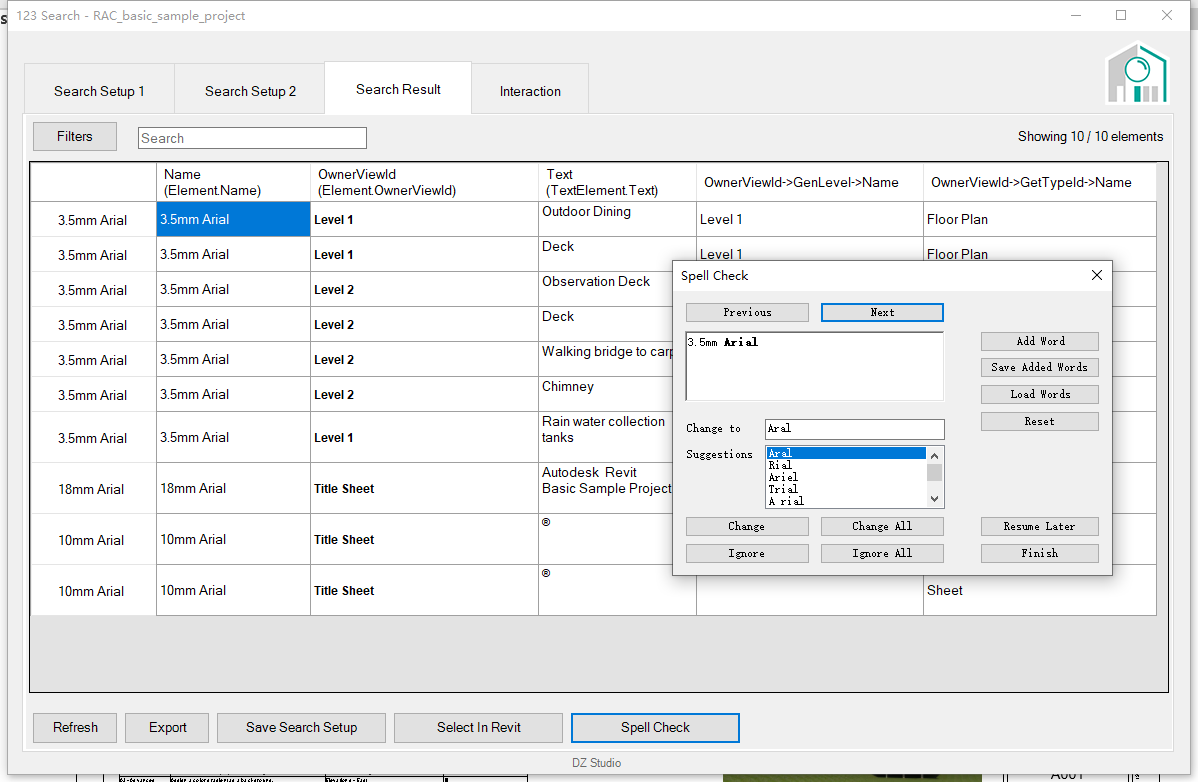Click into the Search input field
Image resolution: width=1198 pixels, height=782 pixels.
252,138
